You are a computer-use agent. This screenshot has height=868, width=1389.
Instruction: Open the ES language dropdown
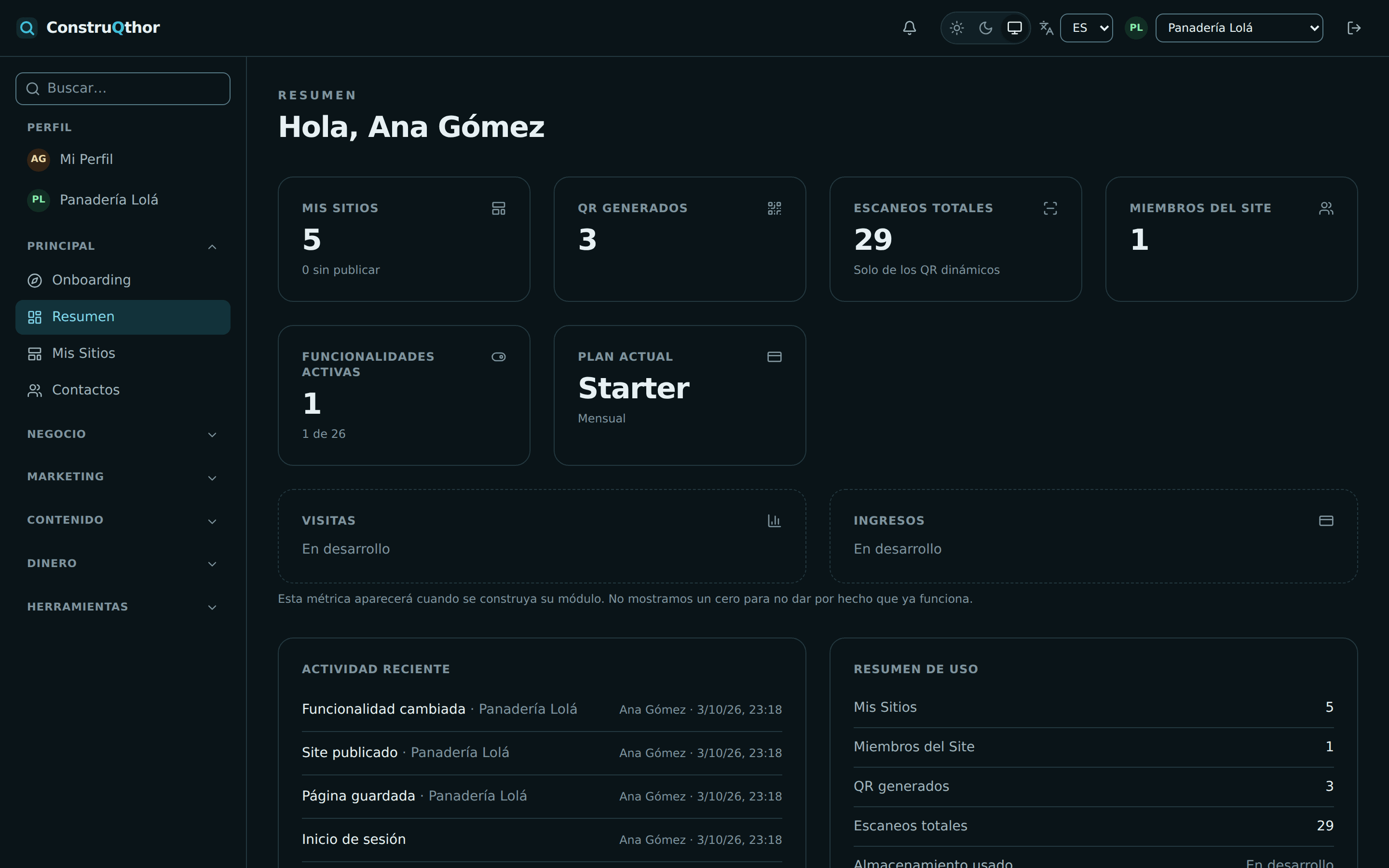pyautogui.click(x=1086, y=27)
